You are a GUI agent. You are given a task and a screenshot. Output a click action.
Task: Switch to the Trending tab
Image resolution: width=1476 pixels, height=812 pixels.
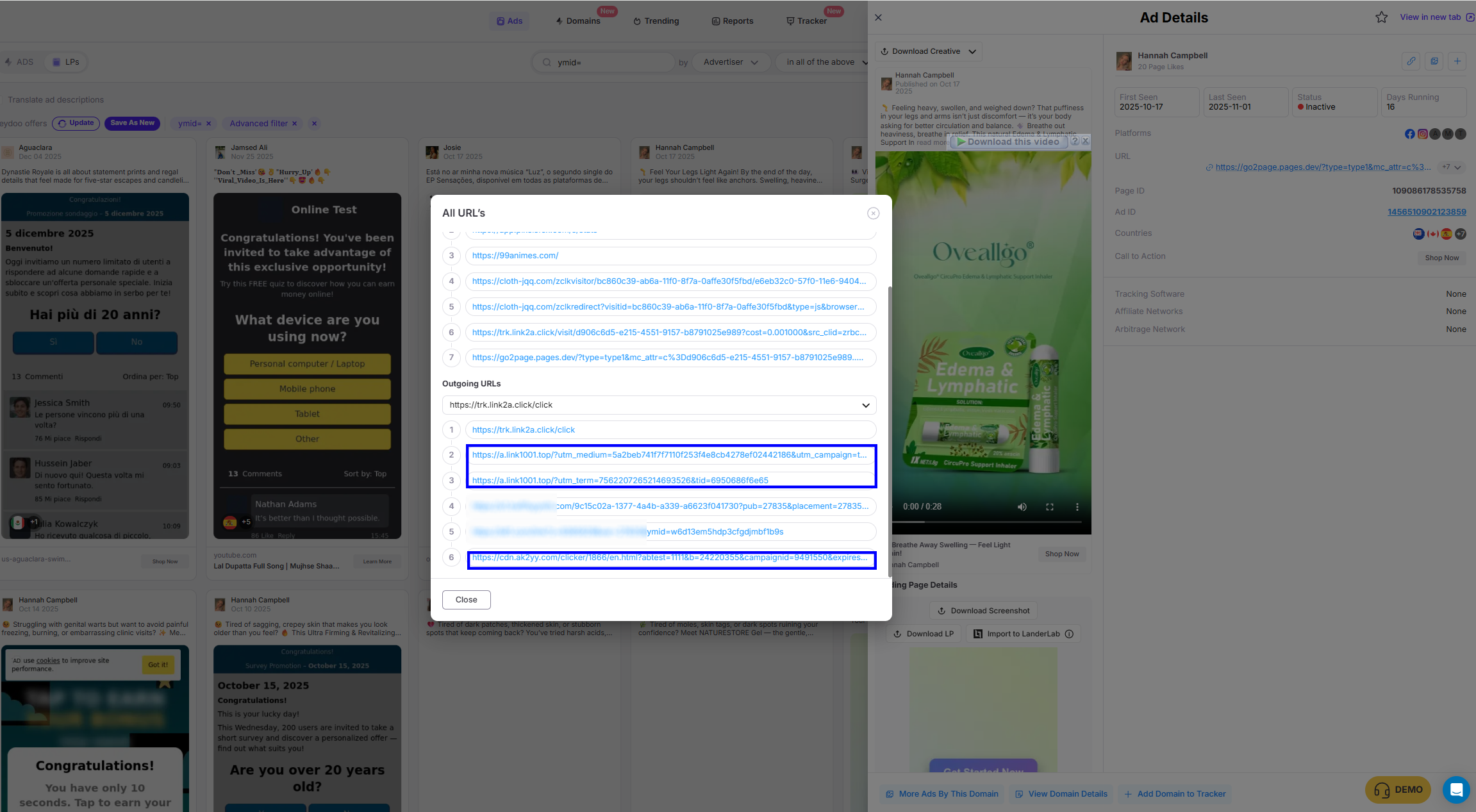(x=656, y=21)
